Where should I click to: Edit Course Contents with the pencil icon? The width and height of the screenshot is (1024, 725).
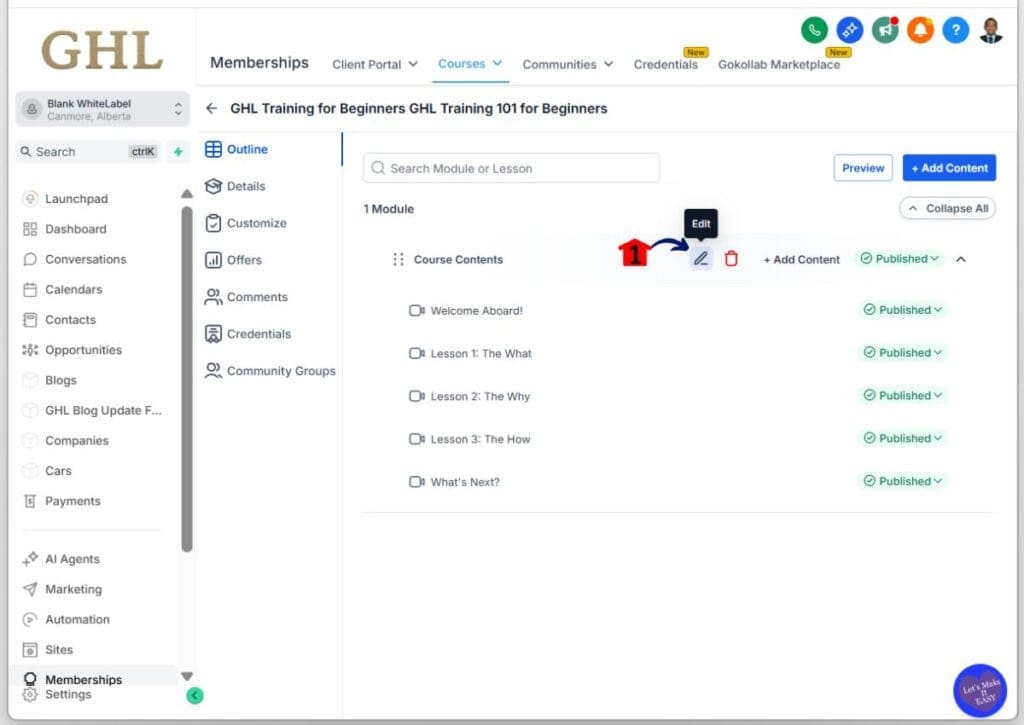pyautogui.click(x=701, y=258)
